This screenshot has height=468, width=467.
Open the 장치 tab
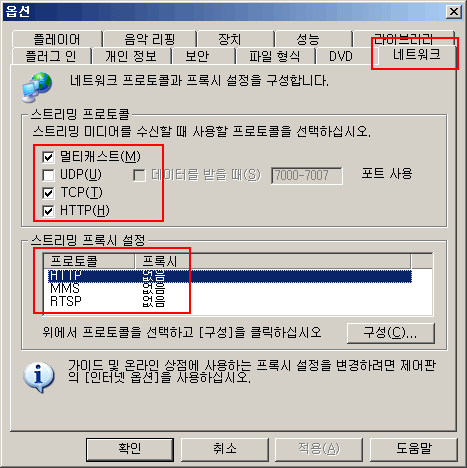230,39
